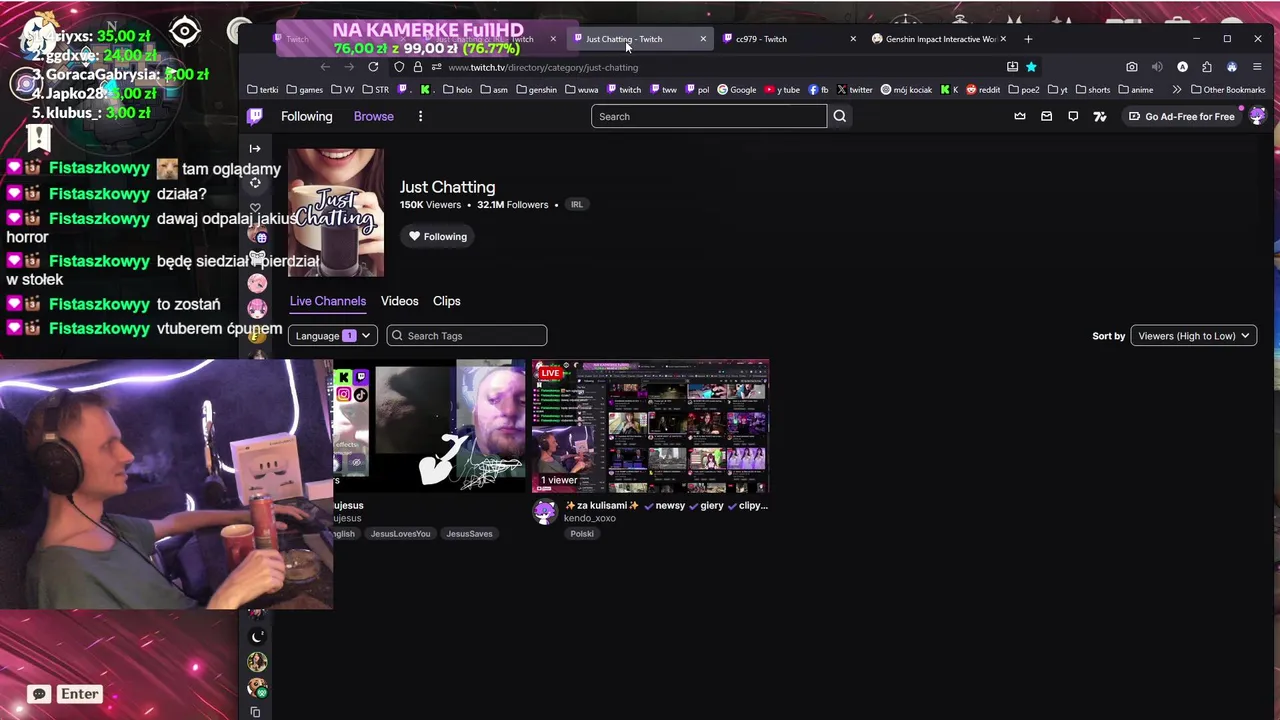Close the cc979 - Twitch tab
The width and height of the screenshot is (1280, 720).
853,39
